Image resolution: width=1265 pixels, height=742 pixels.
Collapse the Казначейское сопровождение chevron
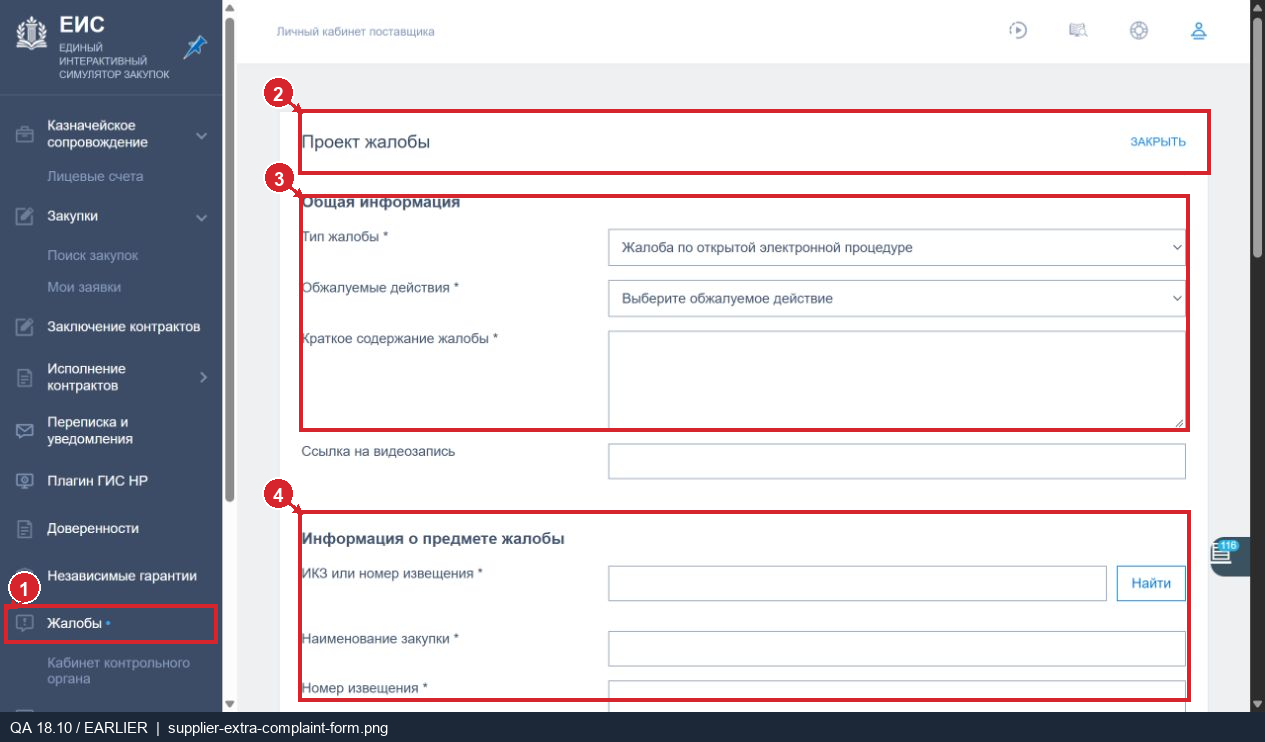click(x=201, y=135)
